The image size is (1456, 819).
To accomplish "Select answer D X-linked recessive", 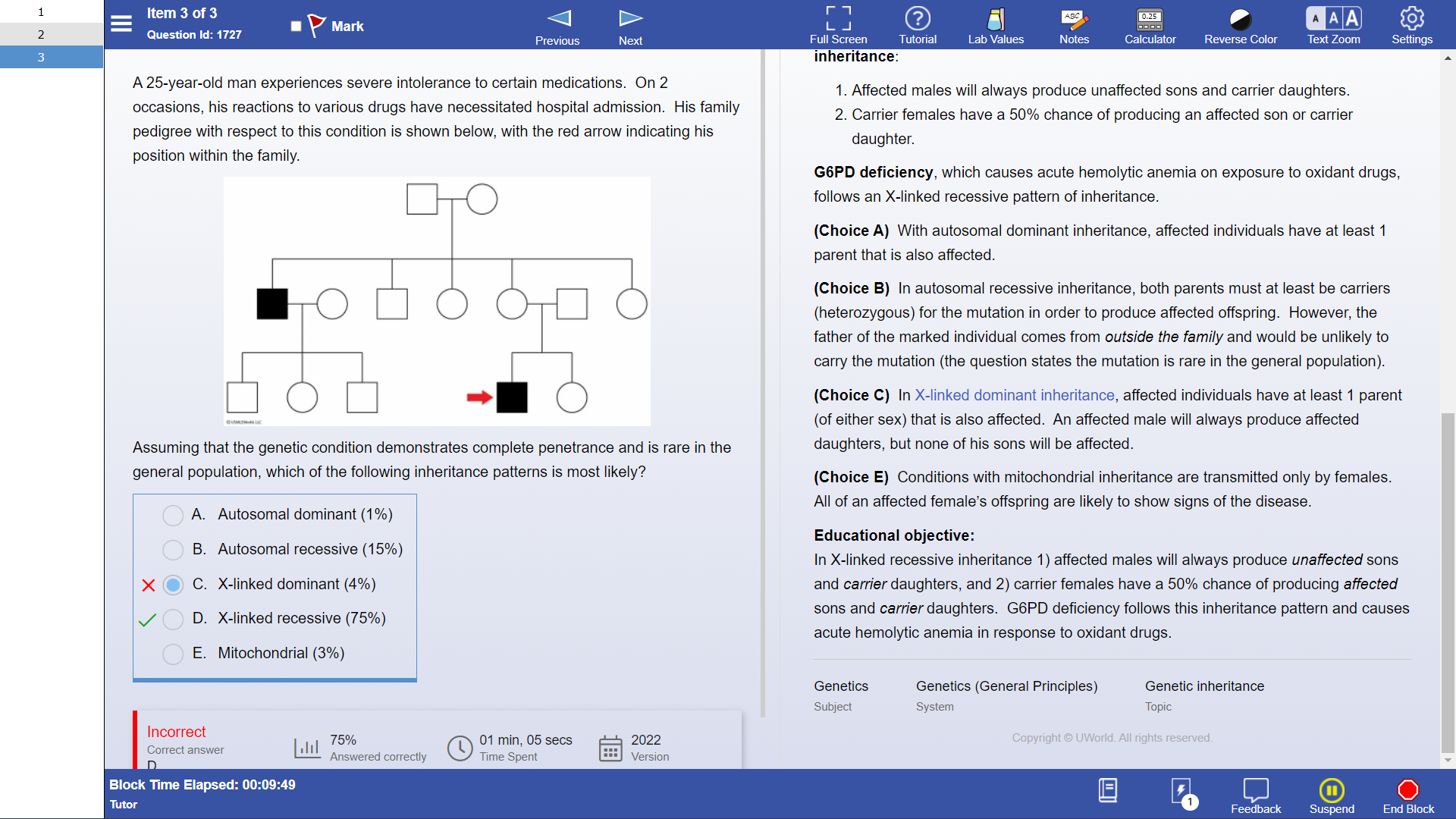I will (173, 620).
